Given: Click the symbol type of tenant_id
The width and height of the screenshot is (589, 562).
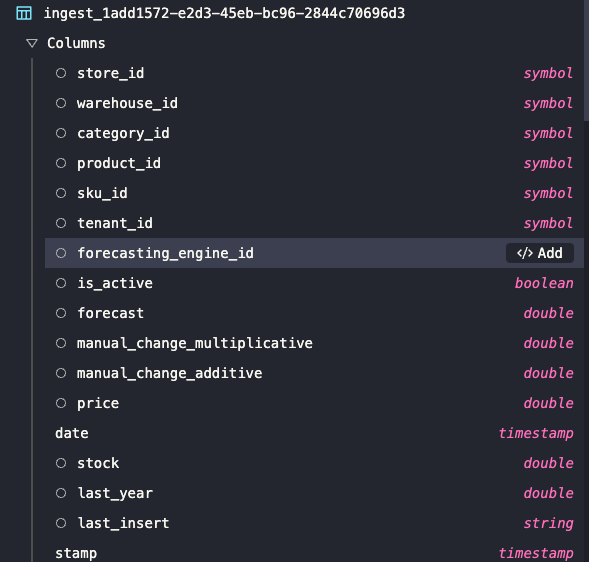Looking at the screenshot, I should click(548, 224).
